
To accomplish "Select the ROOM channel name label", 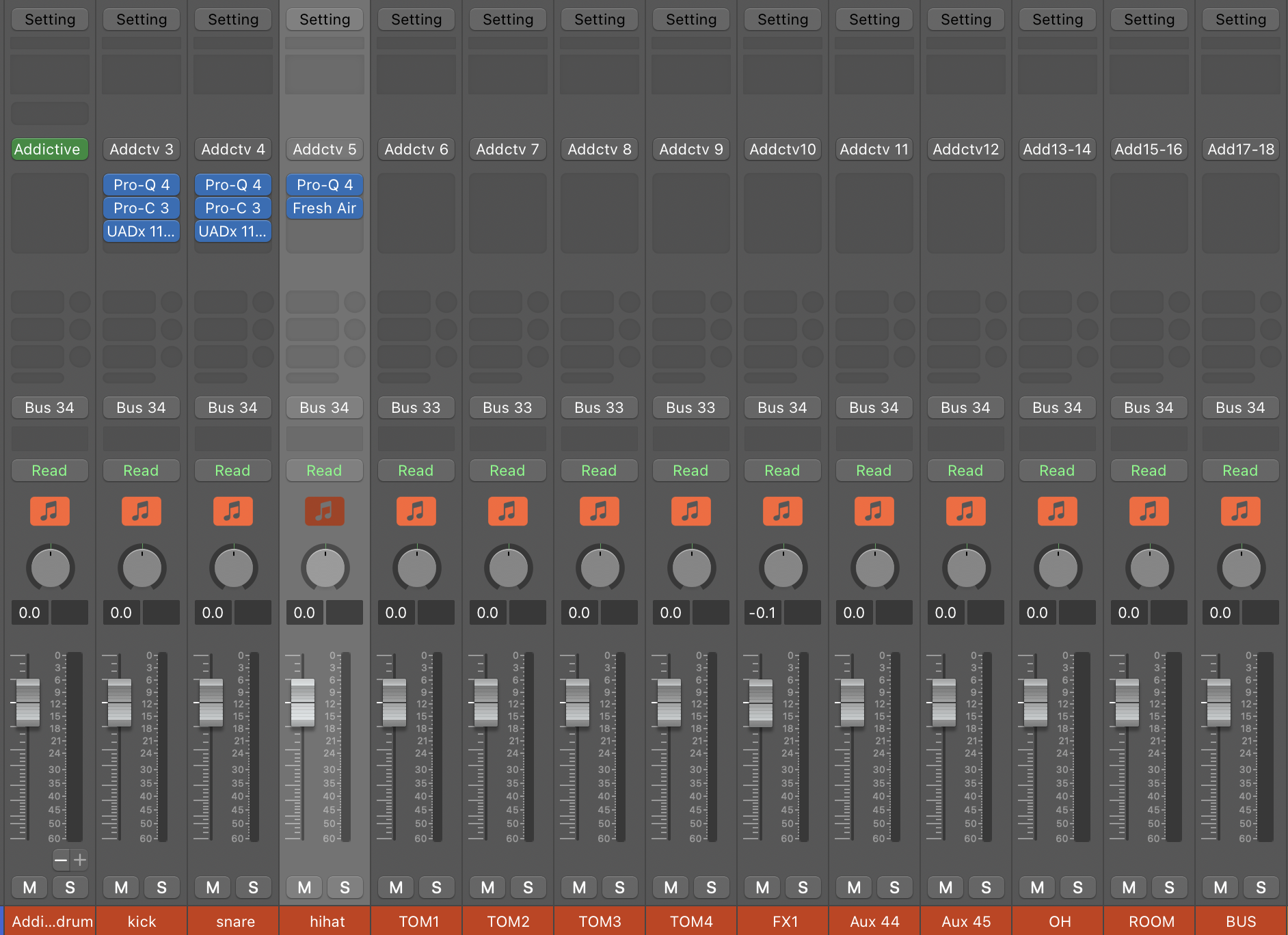I will point(1149,921).
